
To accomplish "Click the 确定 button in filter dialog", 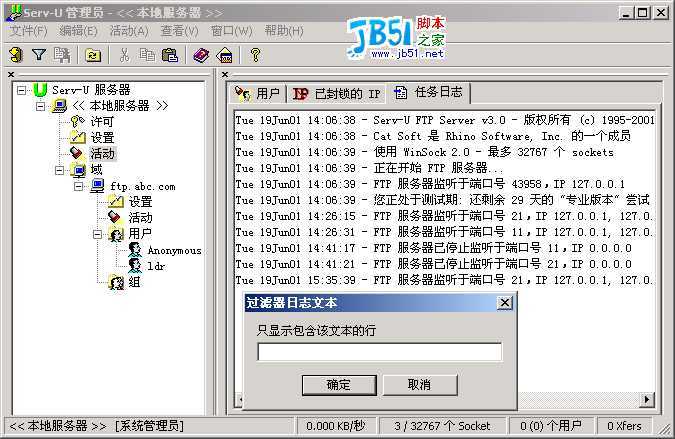I will point(339,385).
